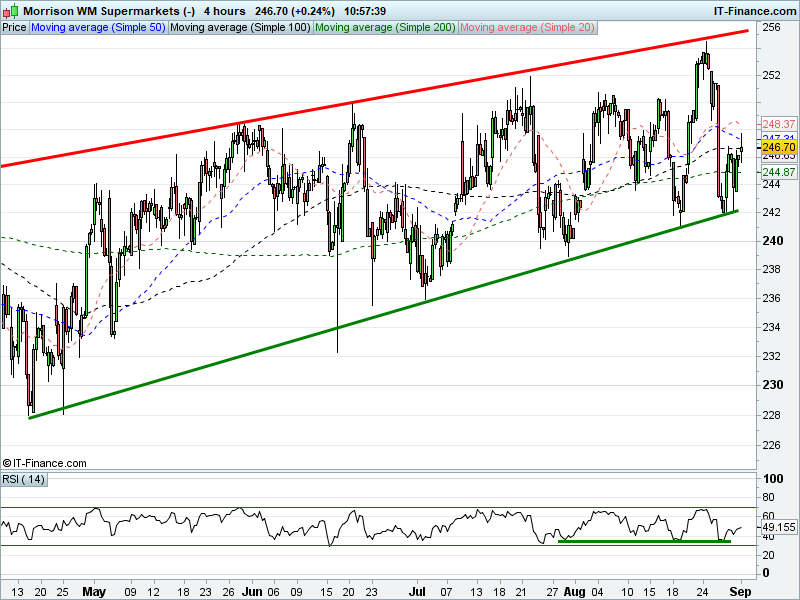
Task: Click the 10:57:39 time in header
Action: (x=365, y=11)
